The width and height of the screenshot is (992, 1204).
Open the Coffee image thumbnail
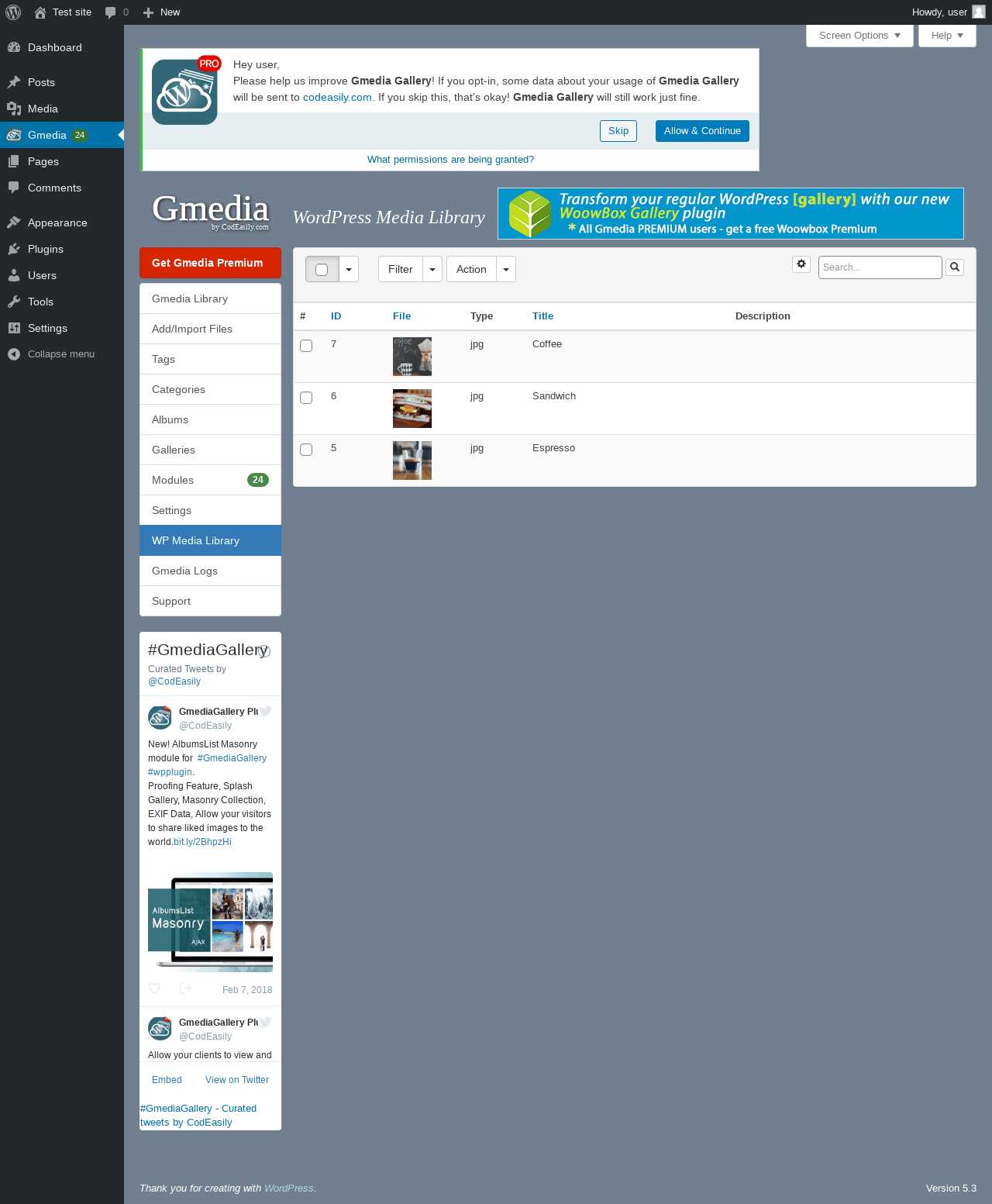(x=412, y=357)
